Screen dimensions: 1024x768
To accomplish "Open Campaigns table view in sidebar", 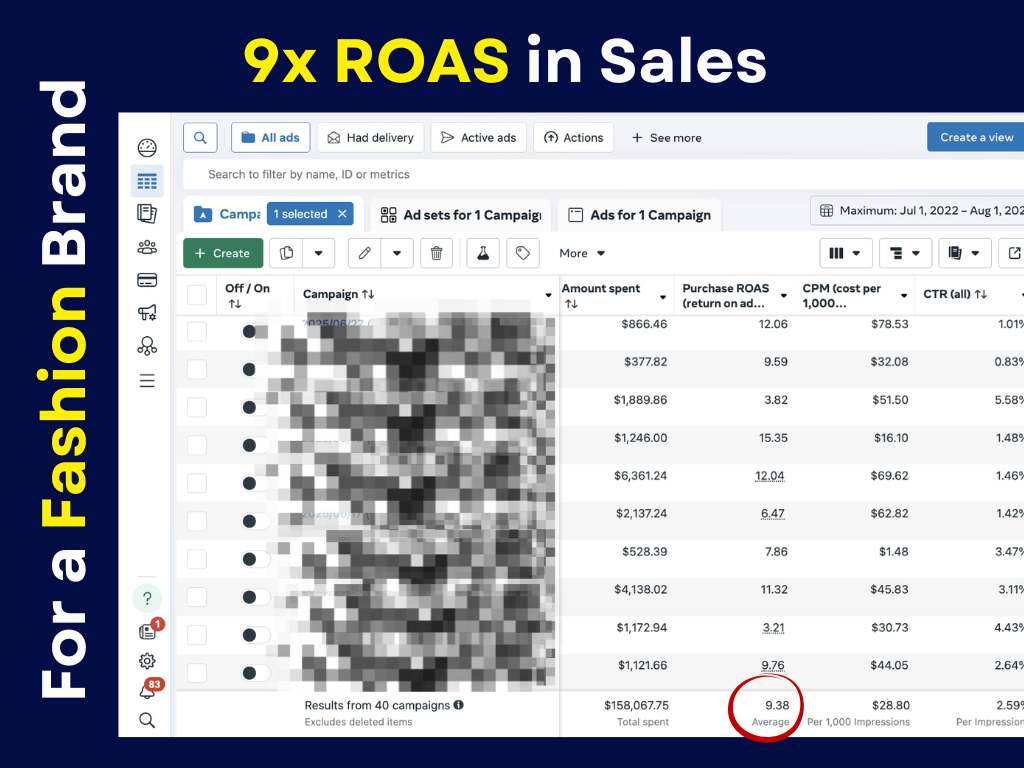I will [x=147, y=181].
